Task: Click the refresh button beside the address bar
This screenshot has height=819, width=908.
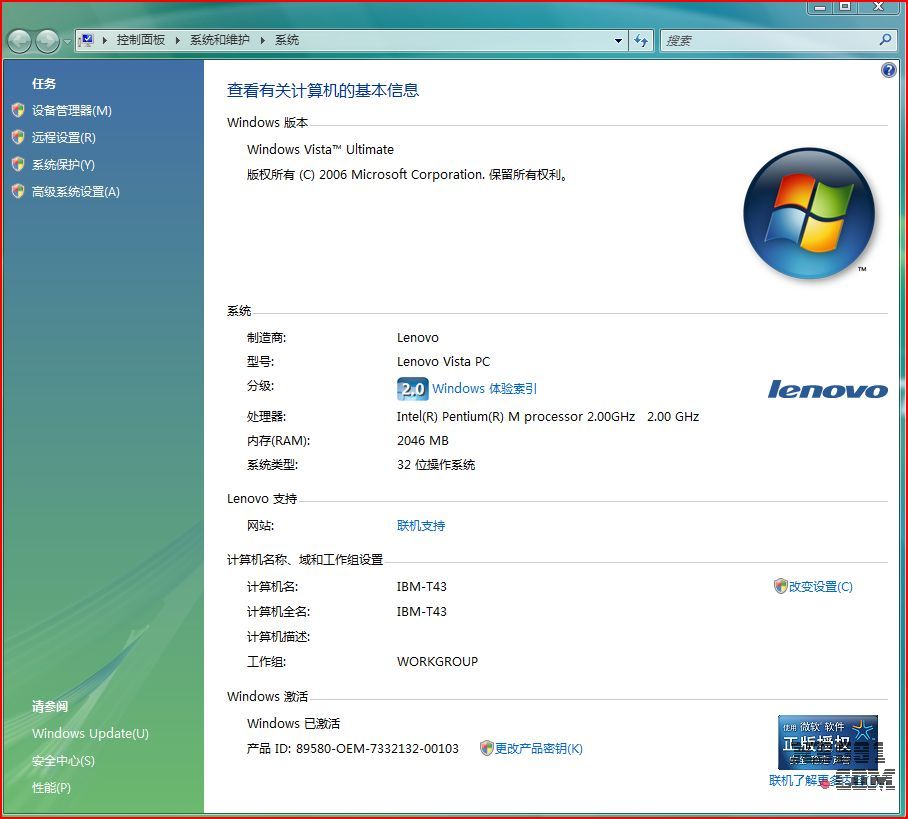Action: (641, 41)
